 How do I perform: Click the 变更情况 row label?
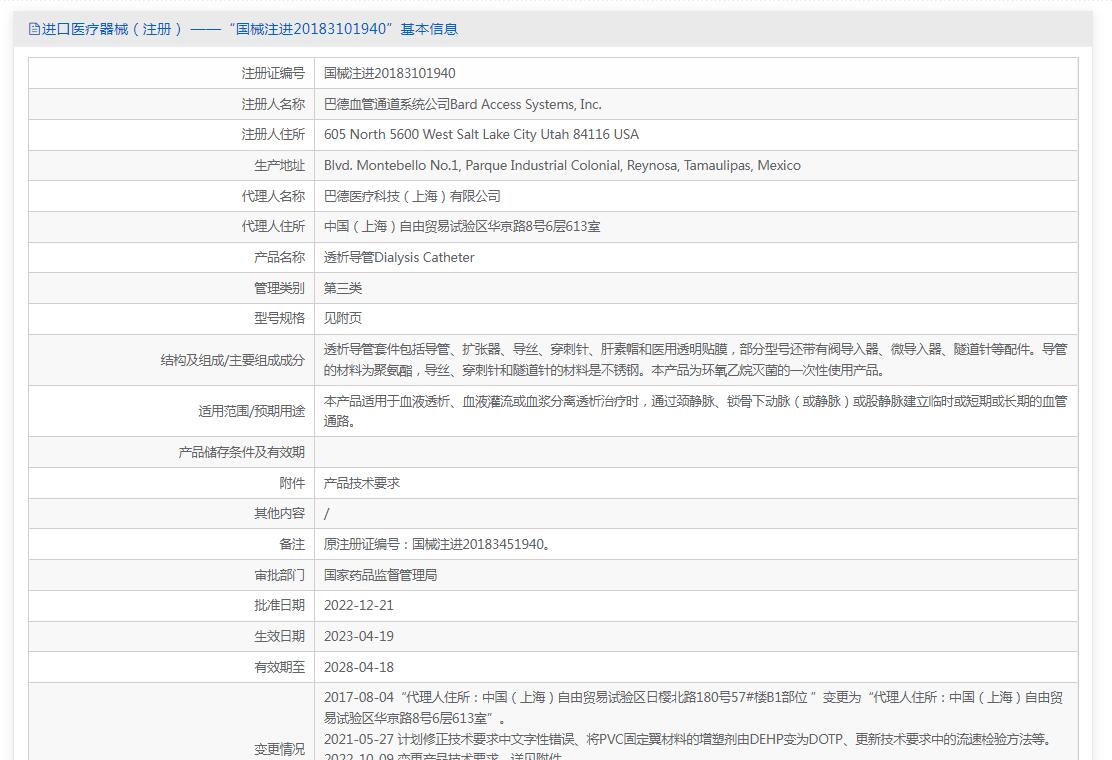click(279, 749)
